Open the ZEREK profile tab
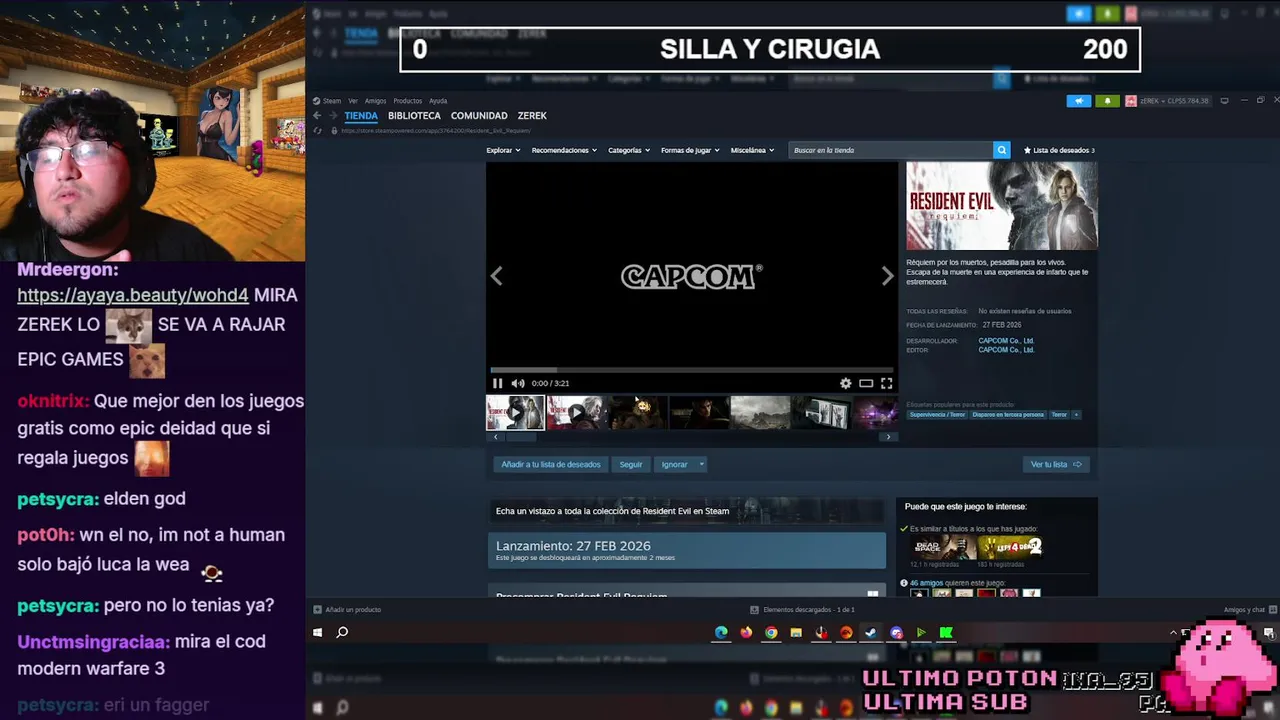The image size is (1280, 720). (532, 116)
